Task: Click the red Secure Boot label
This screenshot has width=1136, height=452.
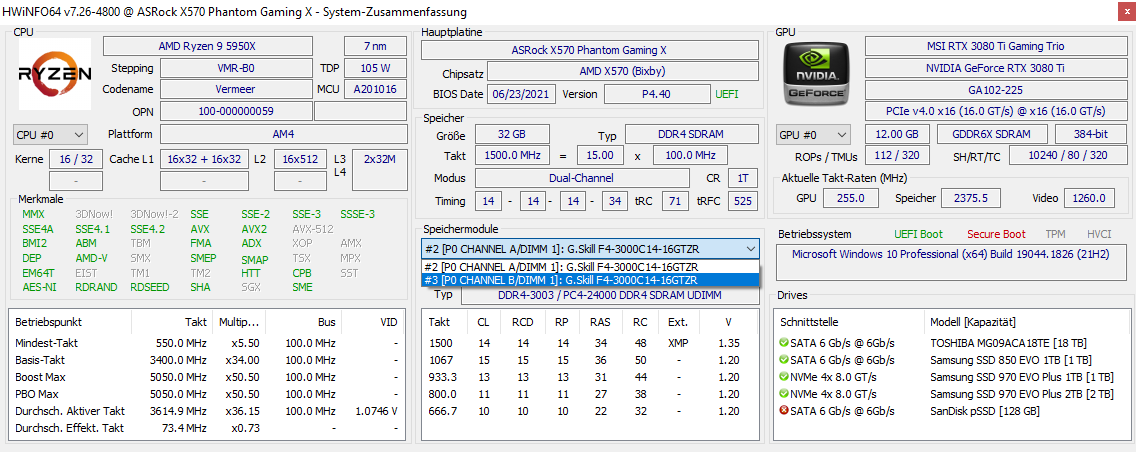Action: click(996, 235)
